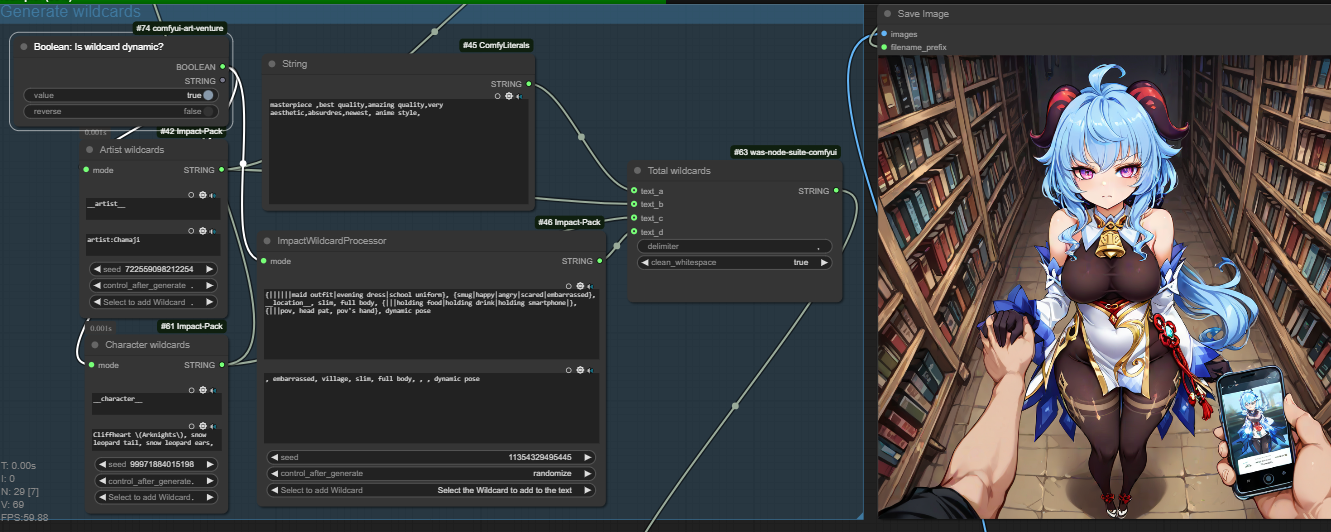This screenshot has width=1331, height=532.
Task: Collapse the Artist wildcards node via title dot
Action: 89,149
